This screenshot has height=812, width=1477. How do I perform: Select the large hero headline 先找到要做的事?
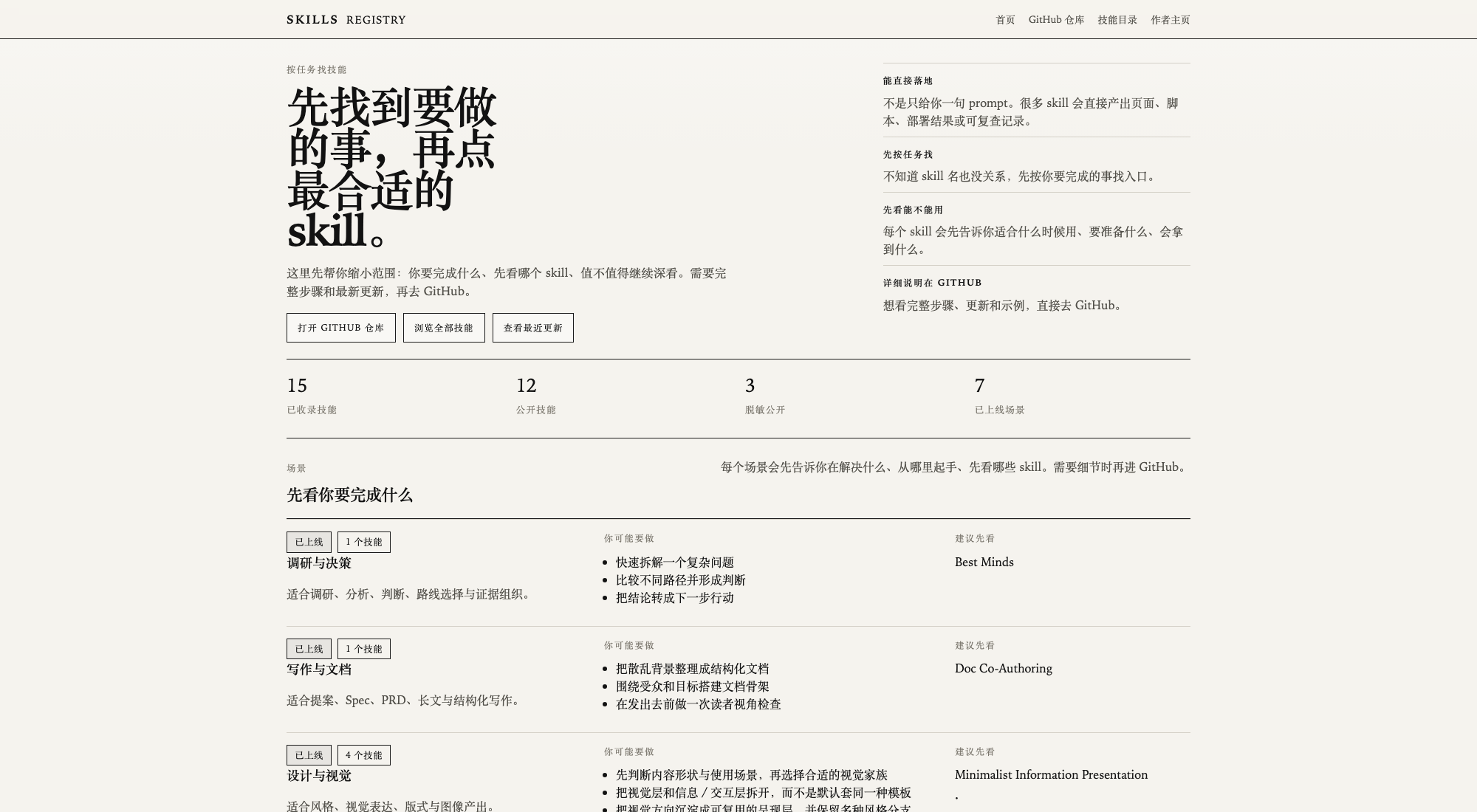click(392, 169)
